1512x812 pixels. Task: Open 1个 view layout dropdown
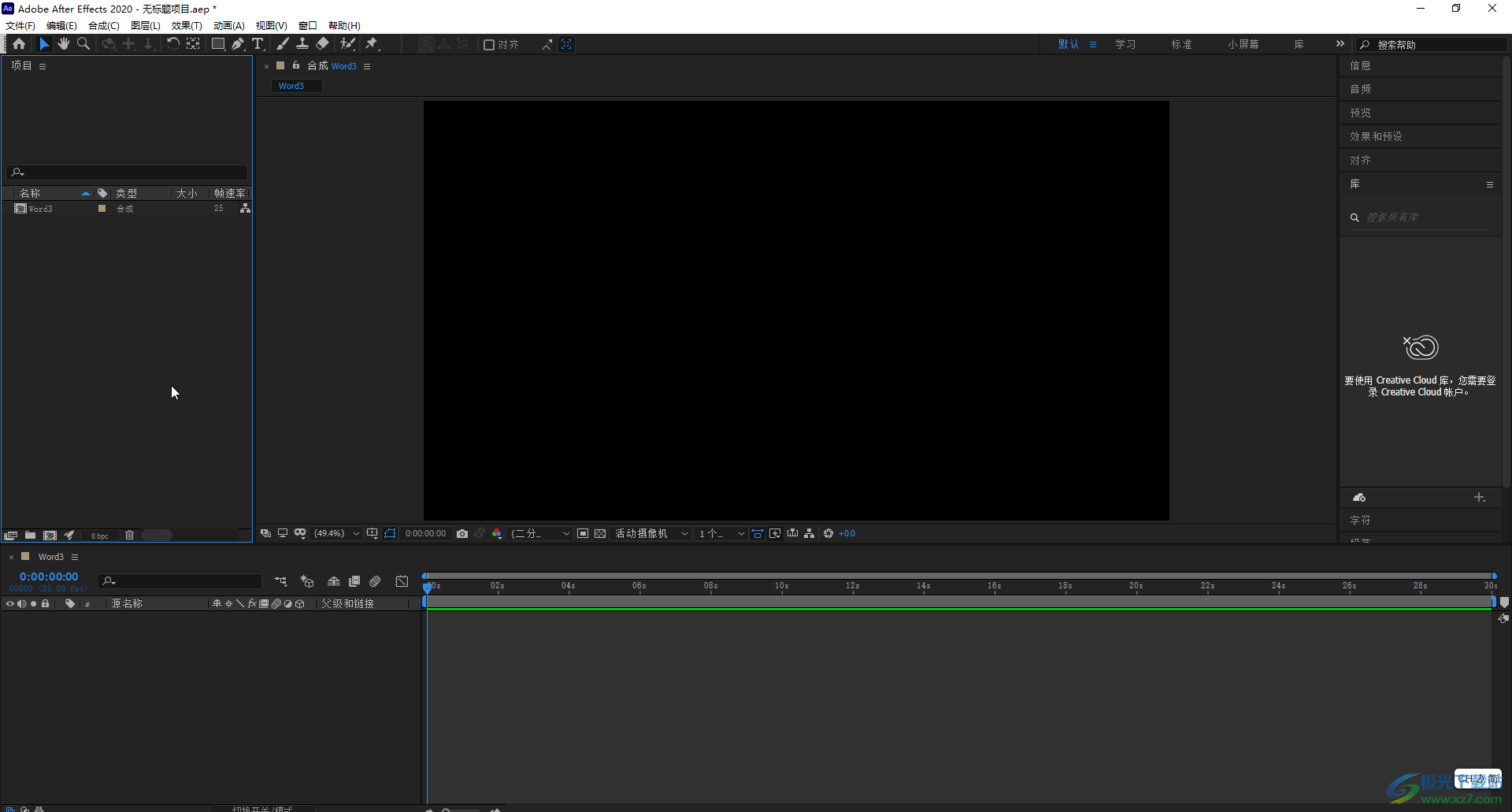(721, 533)
